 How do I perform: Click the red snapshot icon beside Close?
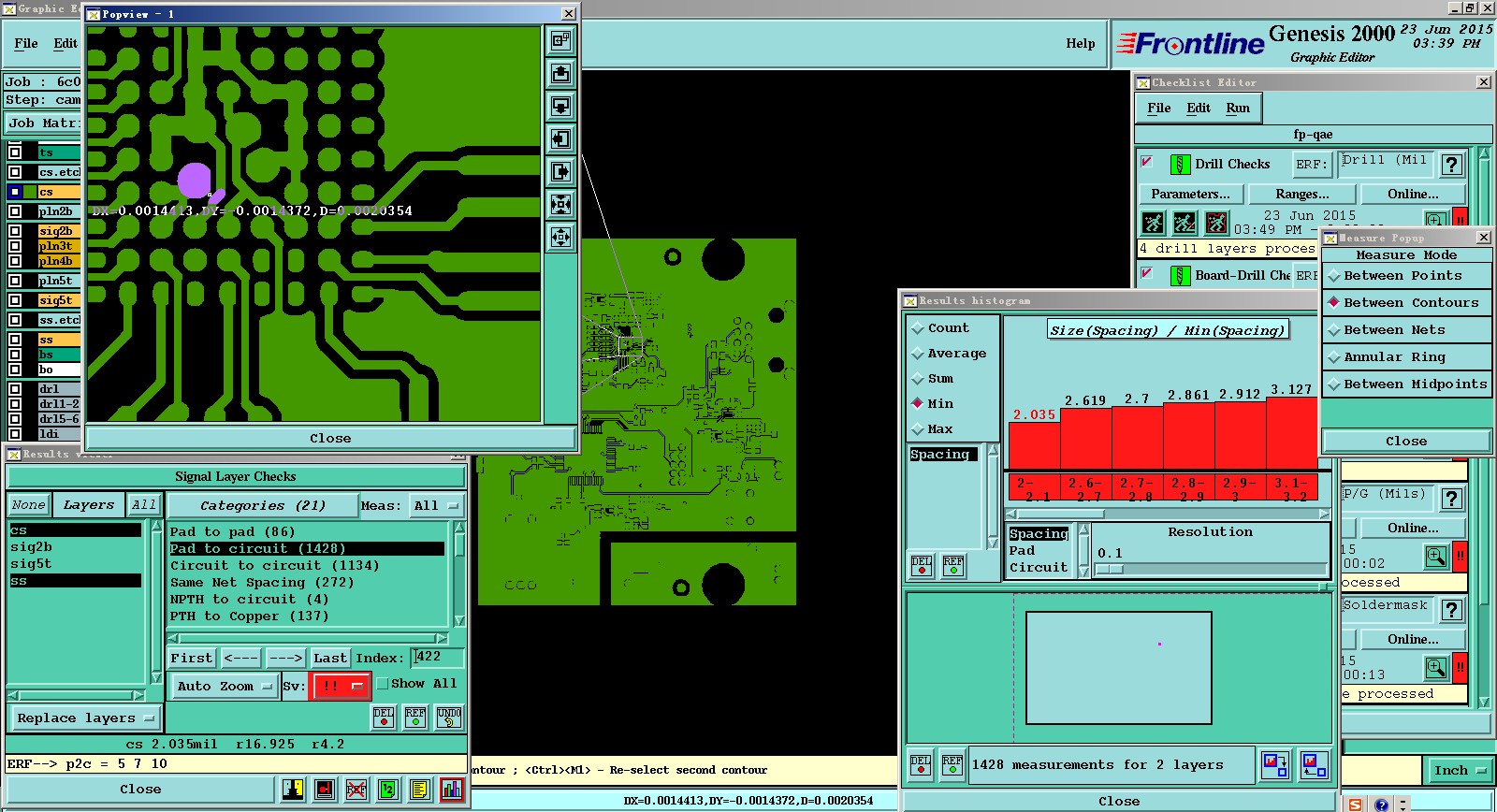click(x=325, y=790)
